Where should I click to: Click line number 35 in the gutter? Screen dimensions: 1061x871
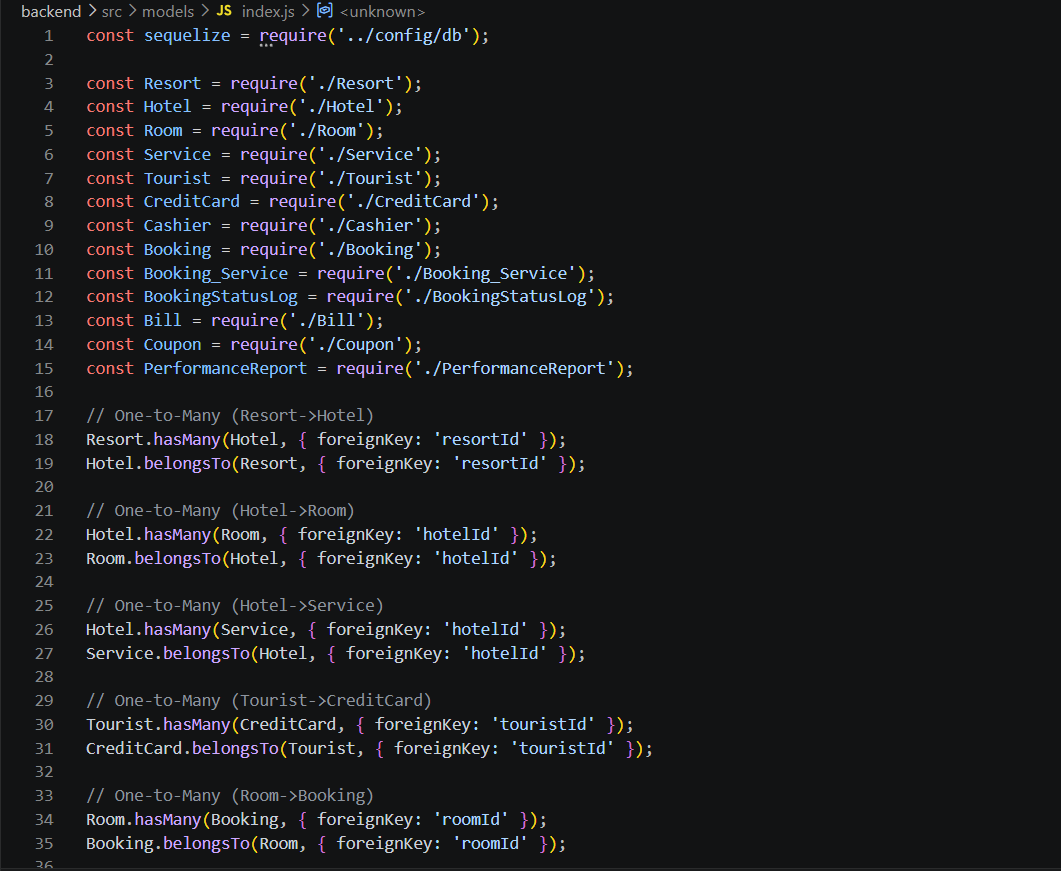(x=44, y=843)
